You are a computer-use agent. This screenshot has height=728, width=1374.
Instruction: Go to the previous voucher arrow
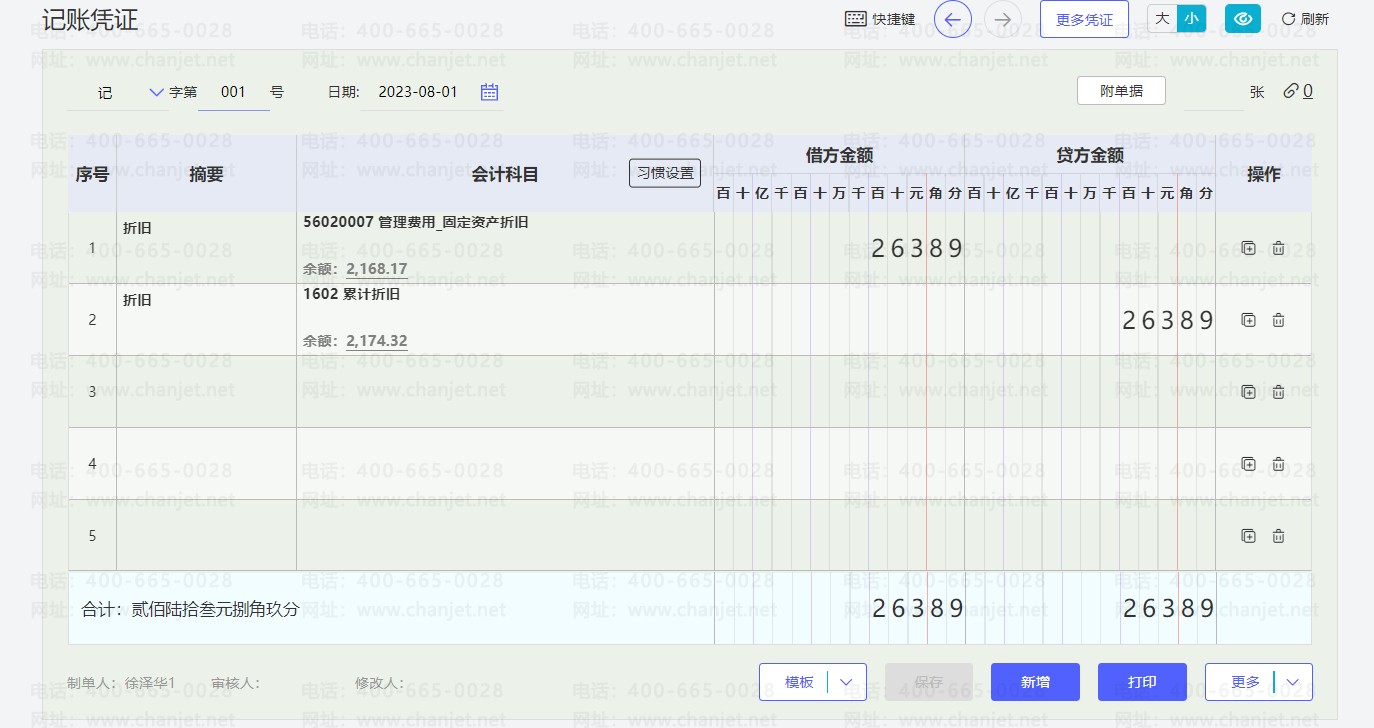point(953,19)
